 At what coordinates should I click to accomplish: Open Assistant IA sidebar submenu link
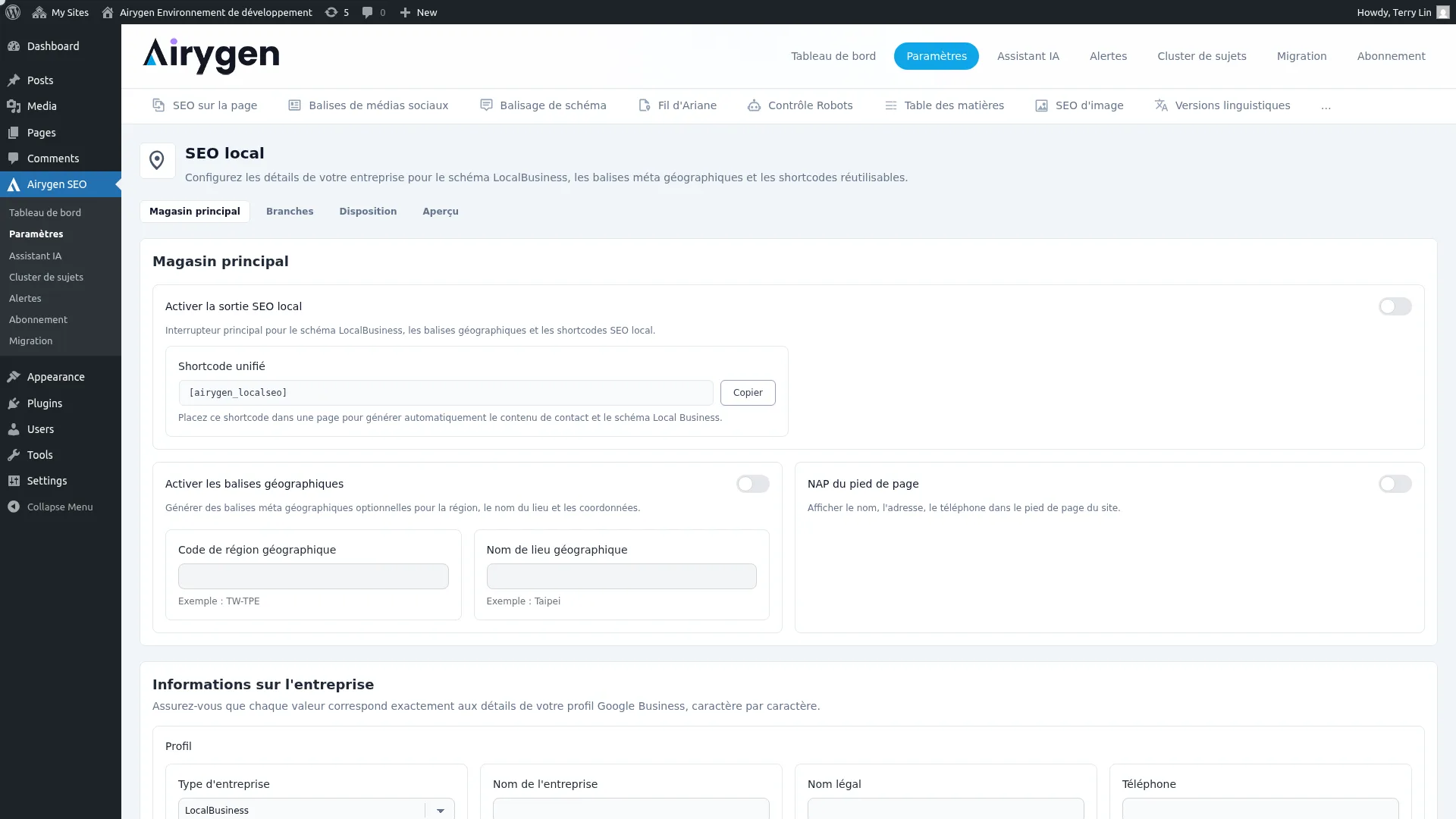click(x=35, y=256)
